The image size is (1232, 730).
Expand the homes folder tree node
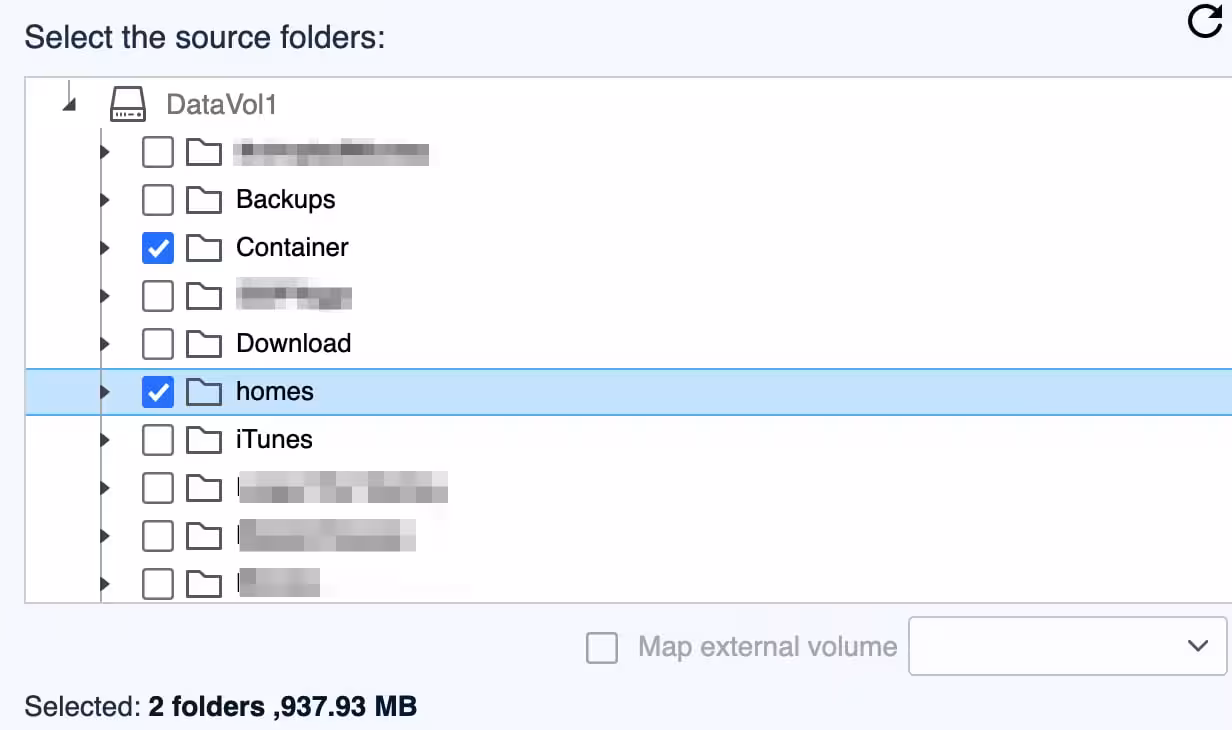[105, 392]
